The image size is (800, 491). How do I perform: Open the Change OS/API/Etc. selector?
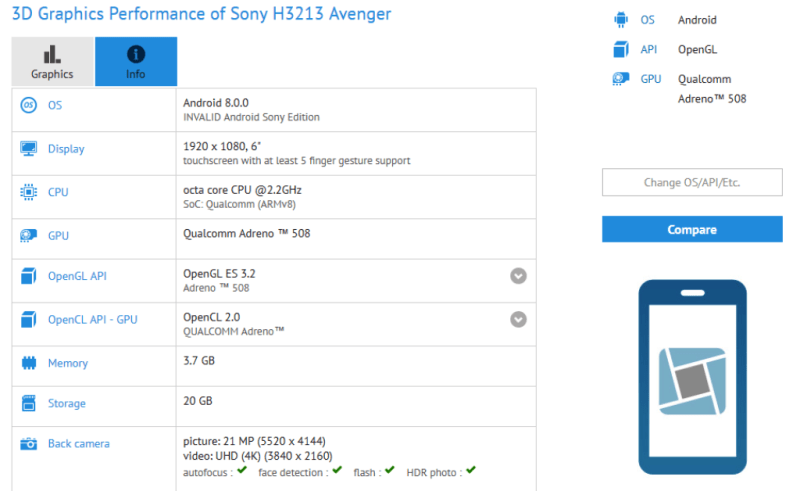tap(692, 182)
